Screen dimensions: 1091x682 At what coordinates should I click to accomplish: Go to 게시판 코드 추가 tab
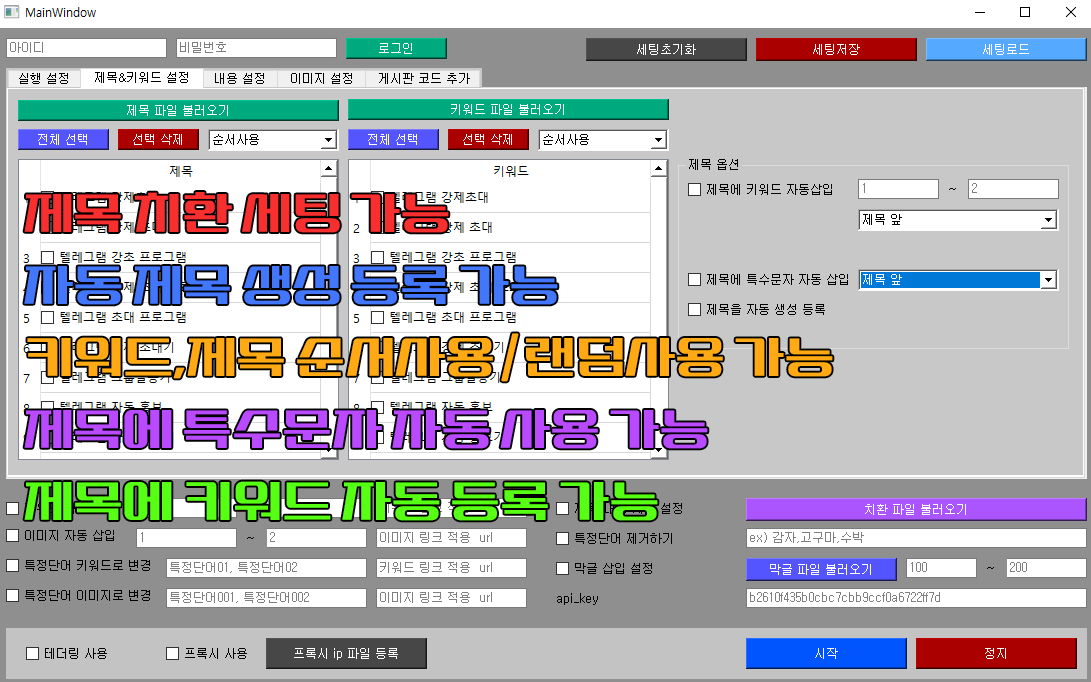point(424,78)
